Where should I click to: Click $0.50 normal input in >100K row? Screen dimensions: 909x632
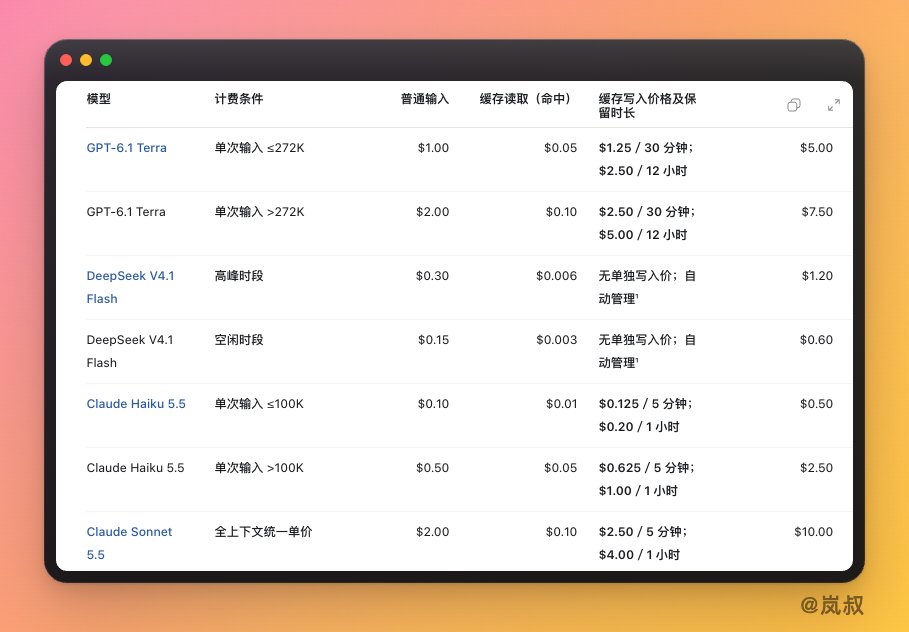click(x=432, y=468)
